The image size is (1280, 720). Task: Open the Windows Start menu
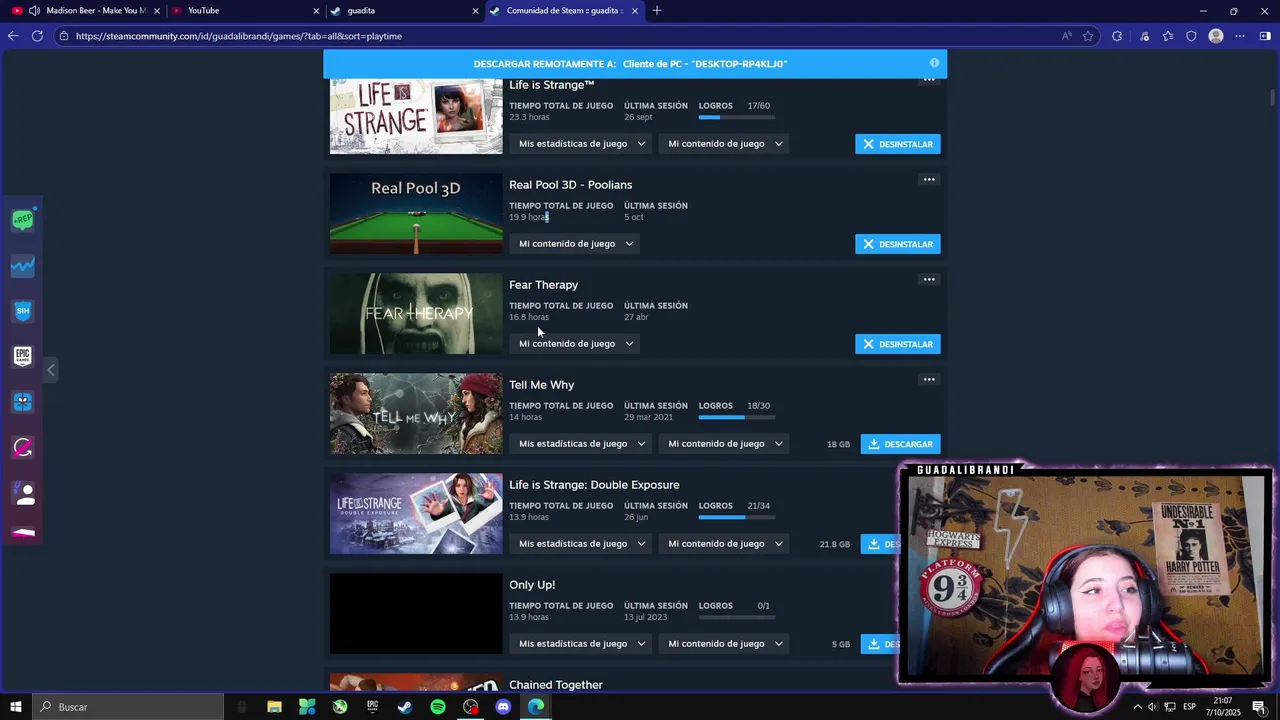pyautogui.click(x=15, y=707)
